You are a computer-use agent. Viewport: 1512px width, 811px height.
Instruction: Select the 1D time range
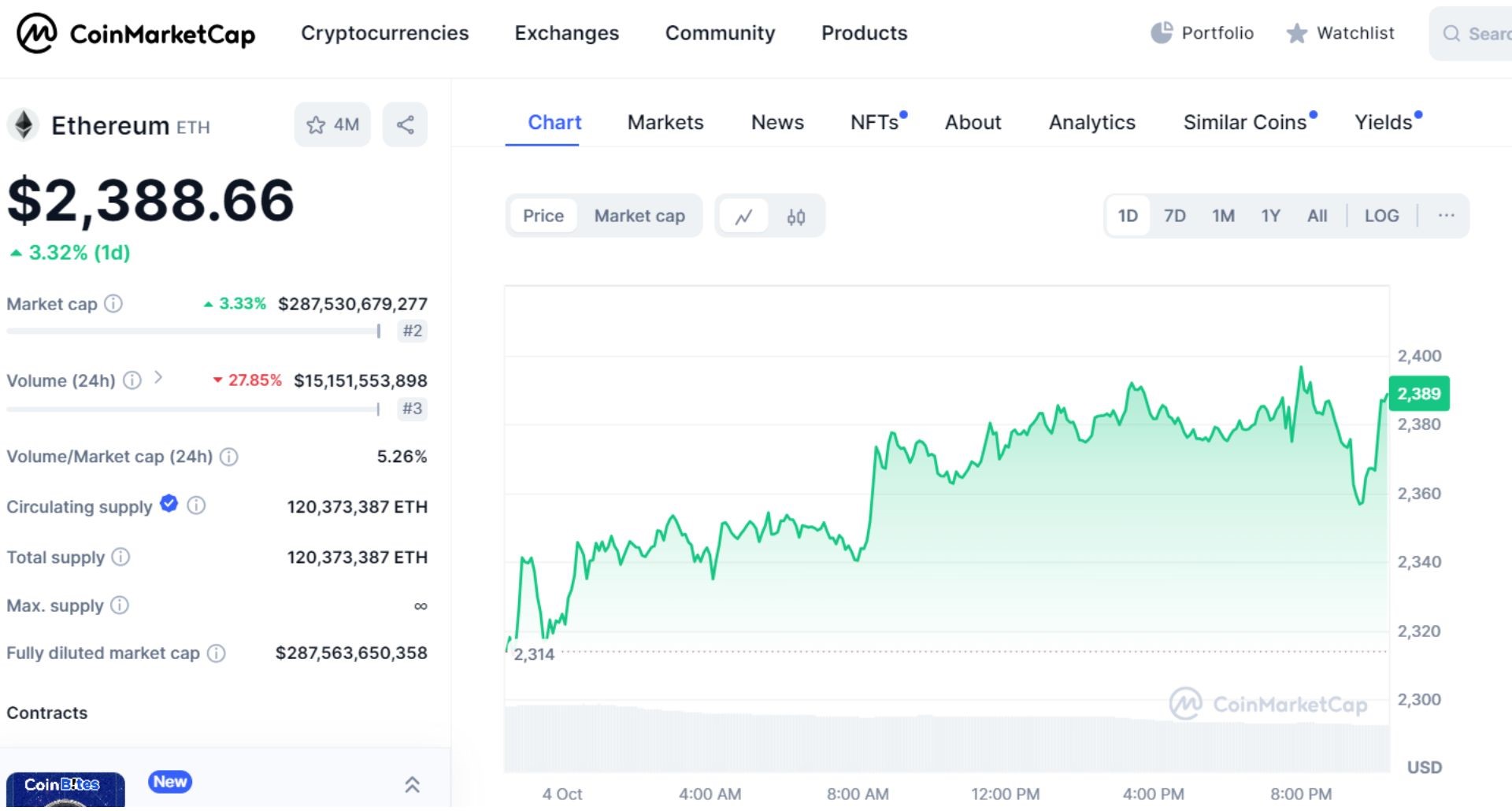click(1128, 216)
